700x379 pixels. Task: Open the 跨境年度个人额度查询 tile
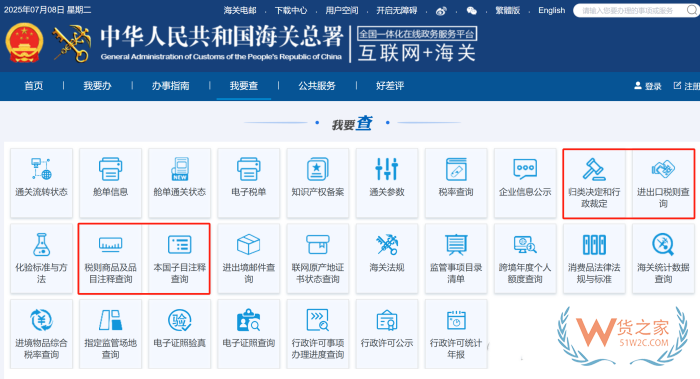(x=525, y=258)
